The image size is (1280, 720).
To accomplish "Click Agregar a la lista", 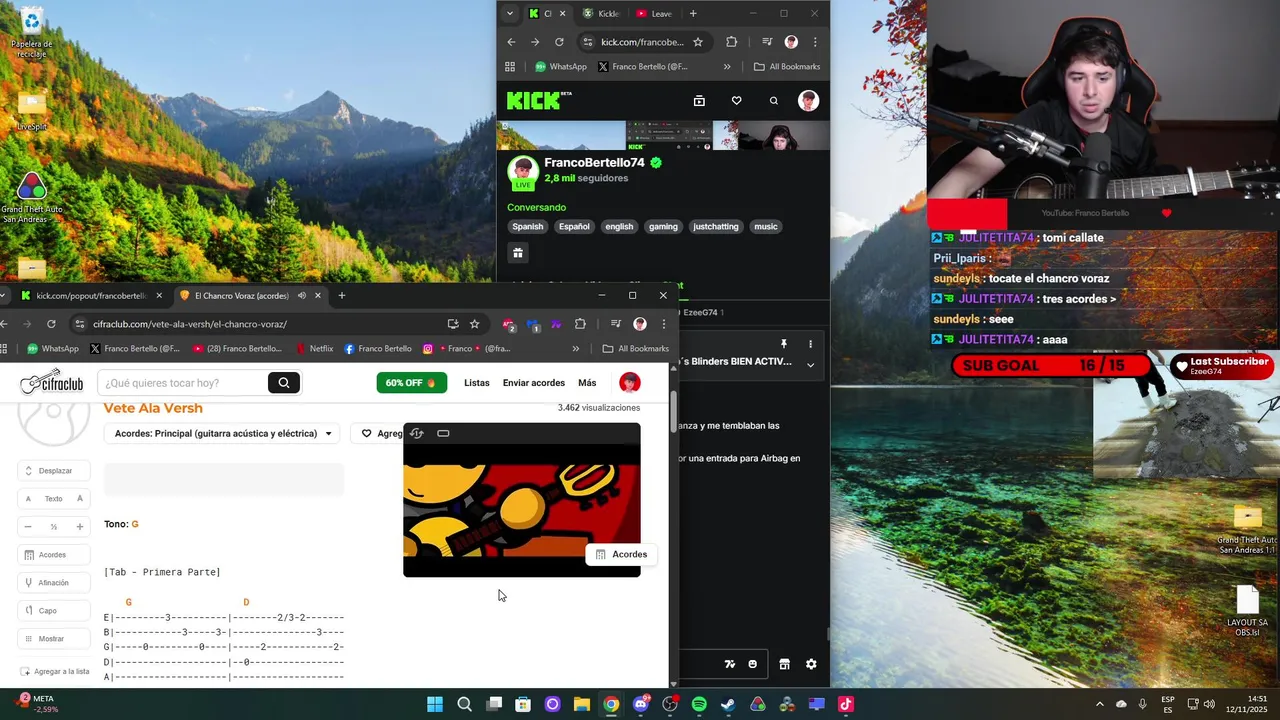I will (x=54, y=671).
